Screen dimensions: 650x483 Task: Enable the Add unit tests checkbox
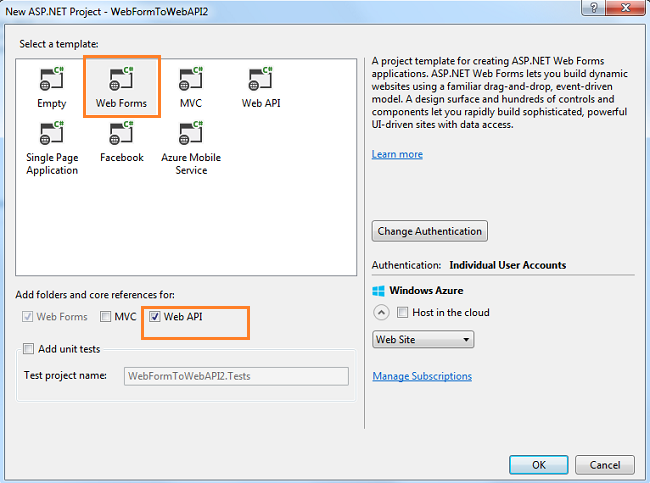(29, 349)
